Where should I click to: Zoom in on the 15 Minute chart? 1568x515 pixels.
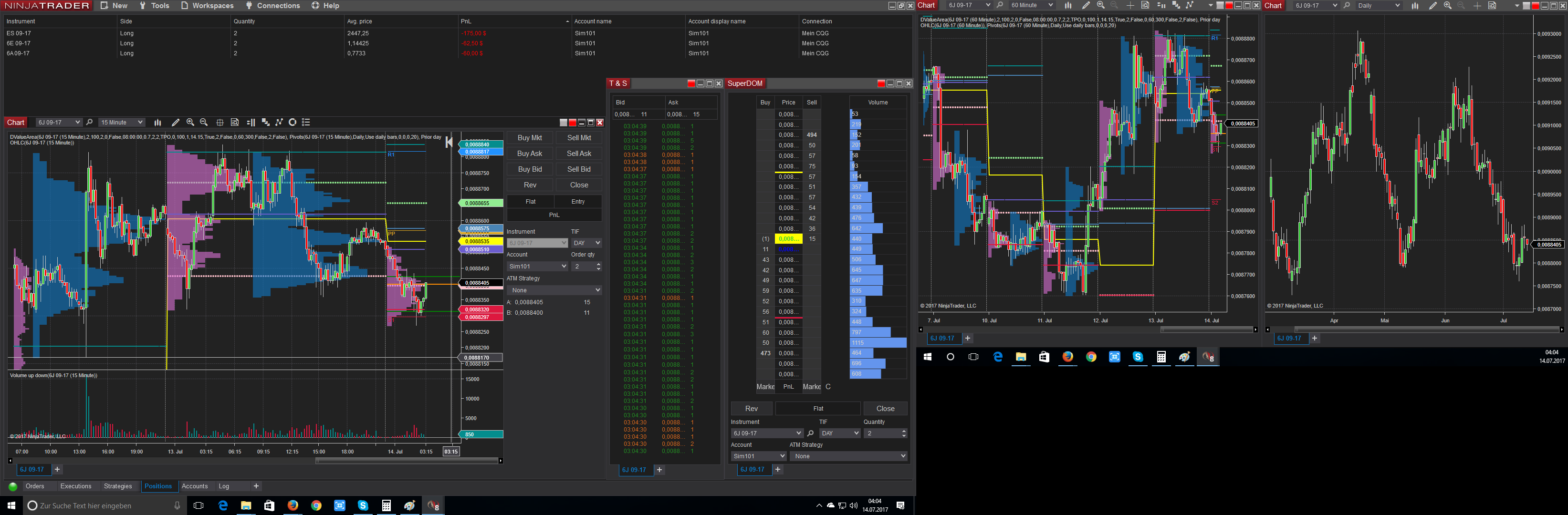(190, 122)
